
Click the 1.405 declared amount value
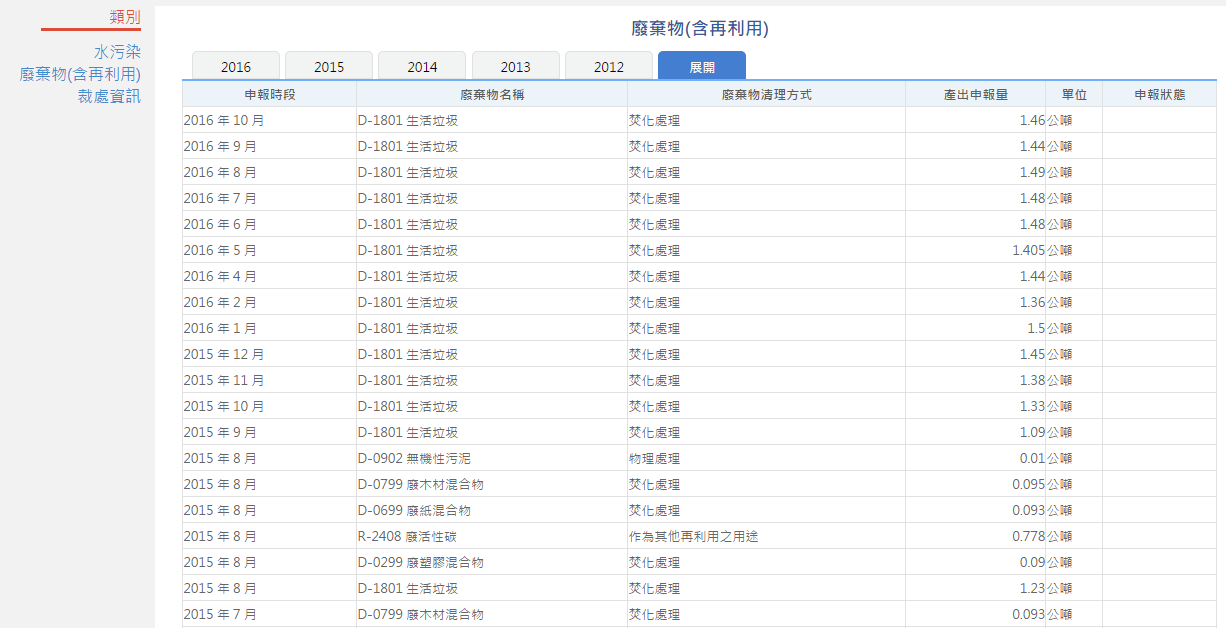click(1029, 250)
